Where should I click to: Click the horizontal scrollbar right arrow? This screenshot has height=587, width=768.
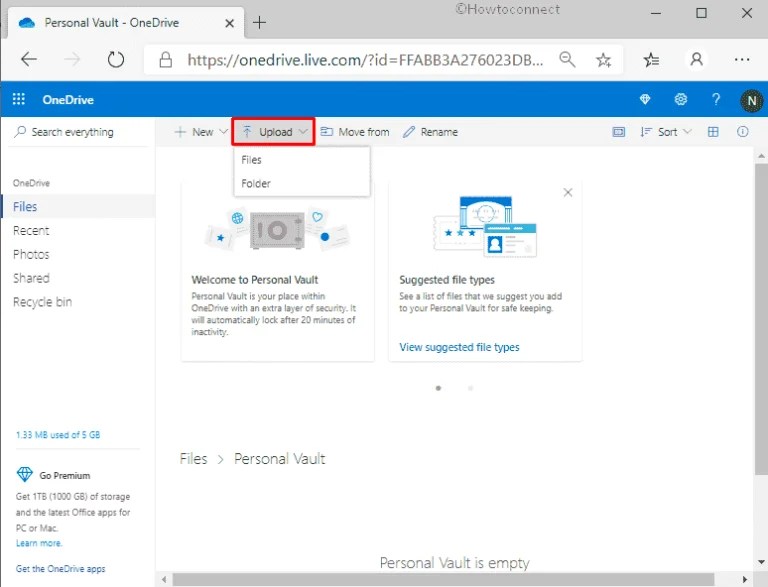pyautogui.click(x=744, y=580)
